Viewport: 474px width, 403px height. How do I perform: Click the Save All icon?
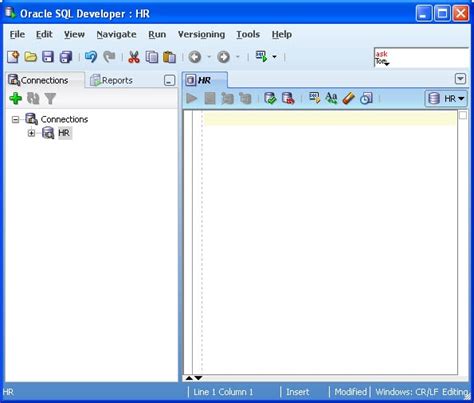click(66, 57)
